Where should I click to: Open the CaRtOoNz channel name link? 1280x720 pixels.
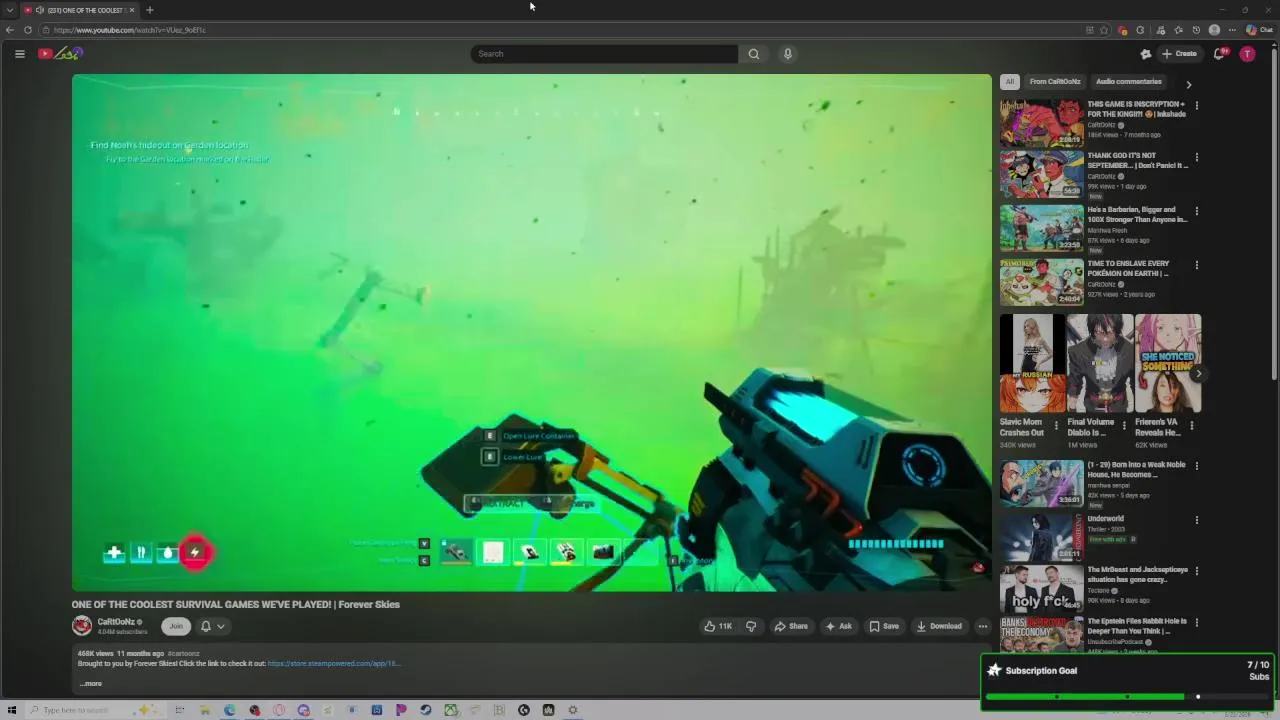coord(116,622)
